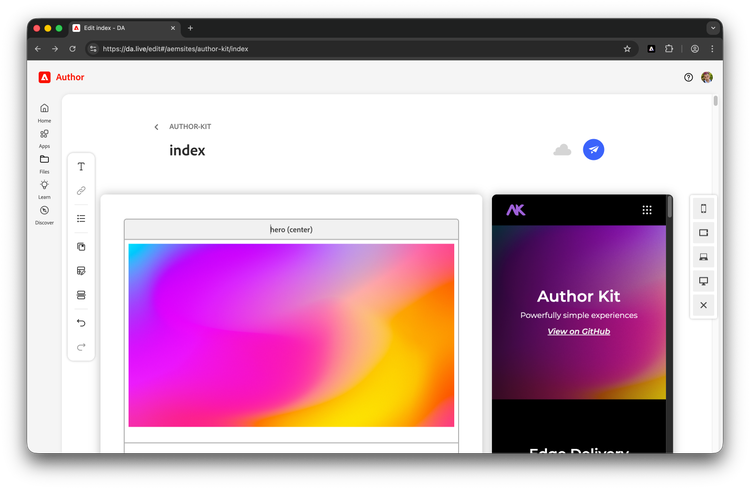
Task: Click the cloud sync status icon
Action: click(562, 150)
